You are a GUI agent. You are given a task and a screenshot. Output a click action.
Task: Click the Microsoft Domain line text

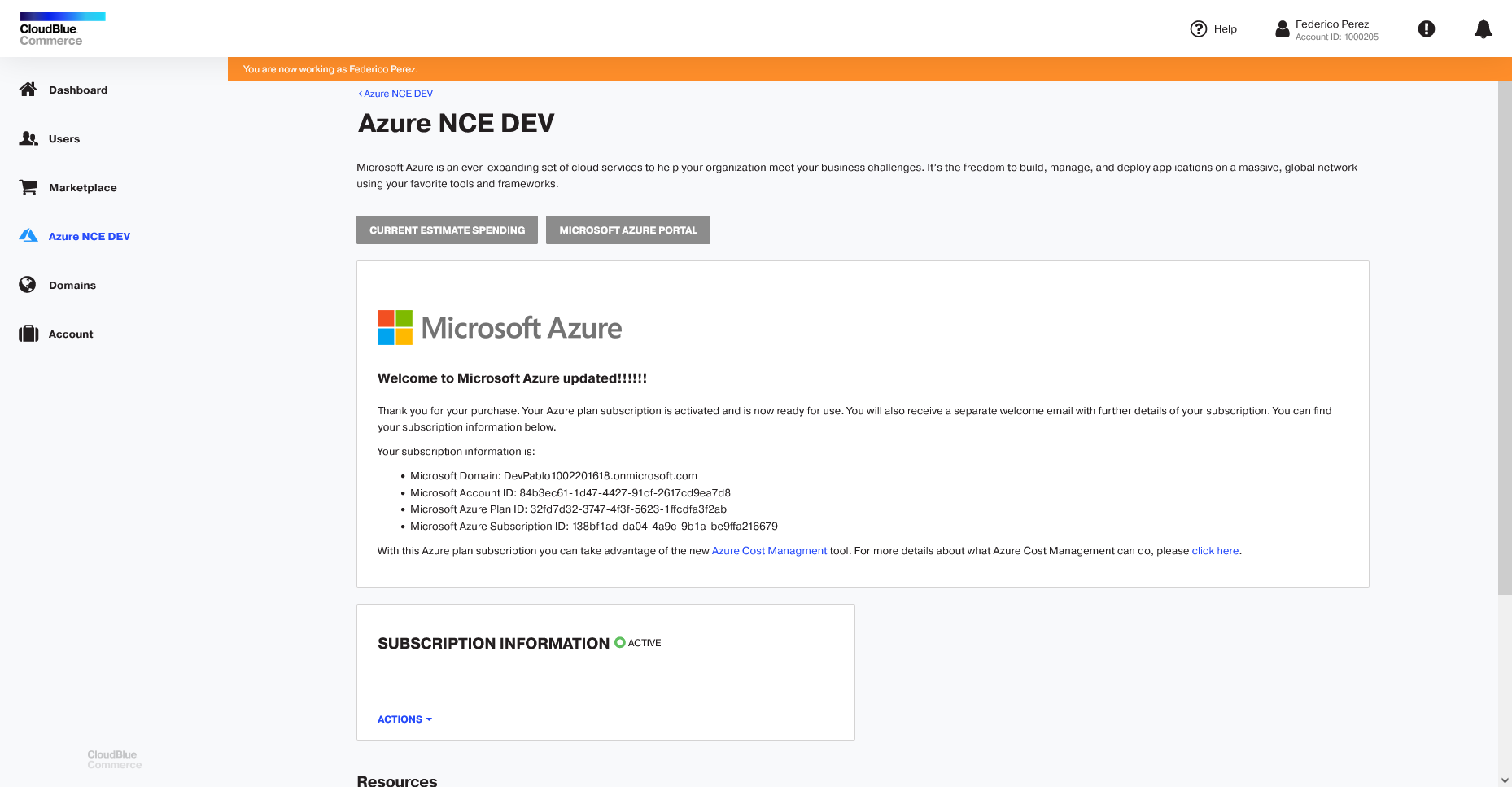point(553,476)
